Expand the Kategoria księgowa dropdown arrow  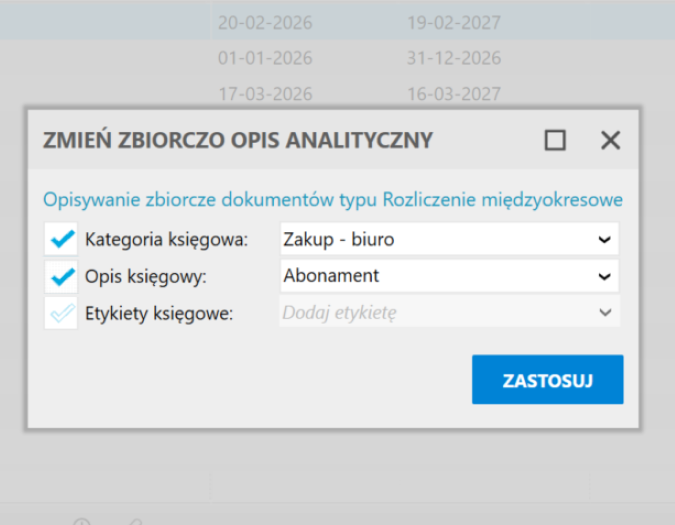coord(603,240)
